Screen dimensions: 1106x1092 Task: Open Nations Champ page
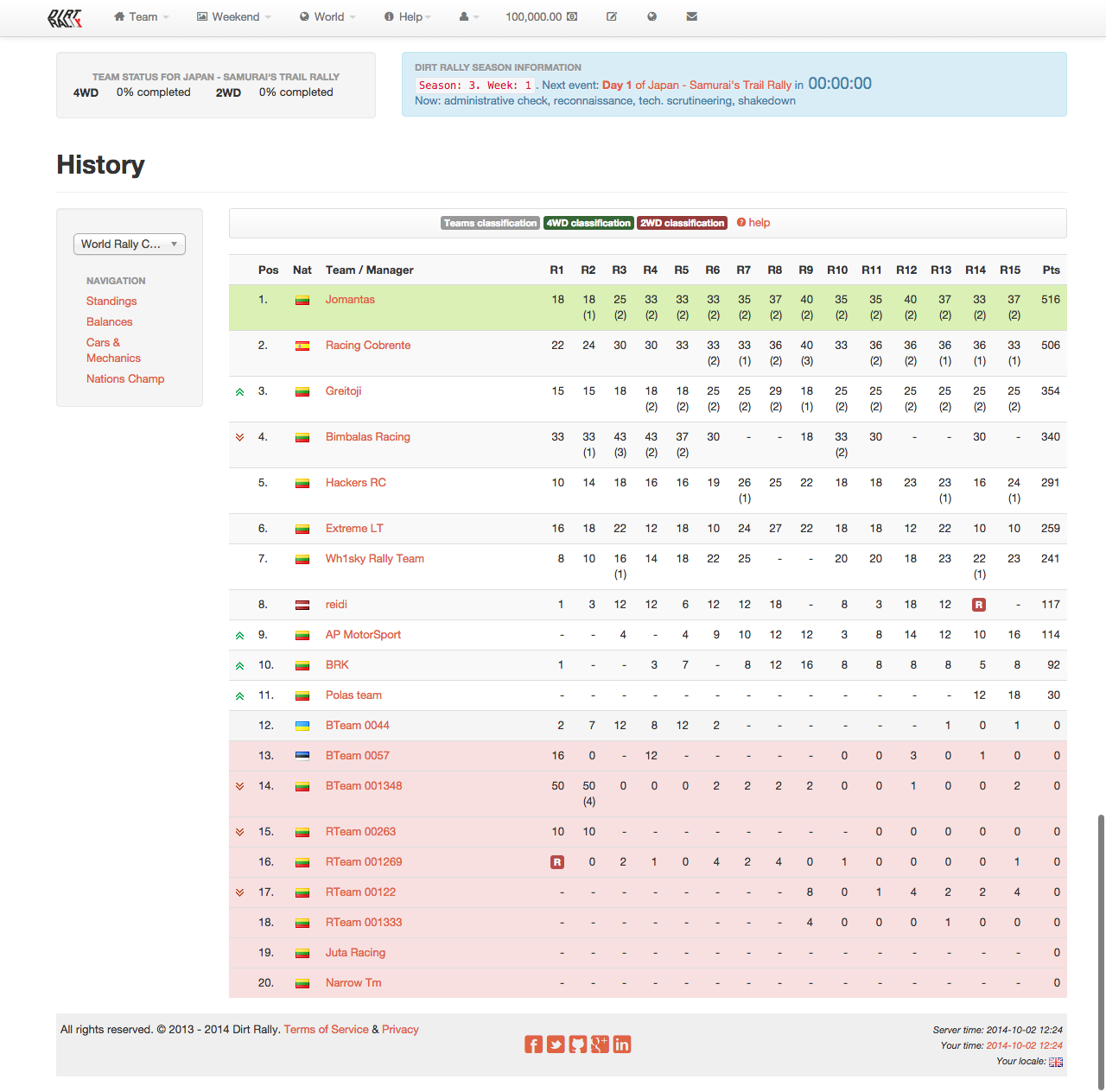pos(125,378)
